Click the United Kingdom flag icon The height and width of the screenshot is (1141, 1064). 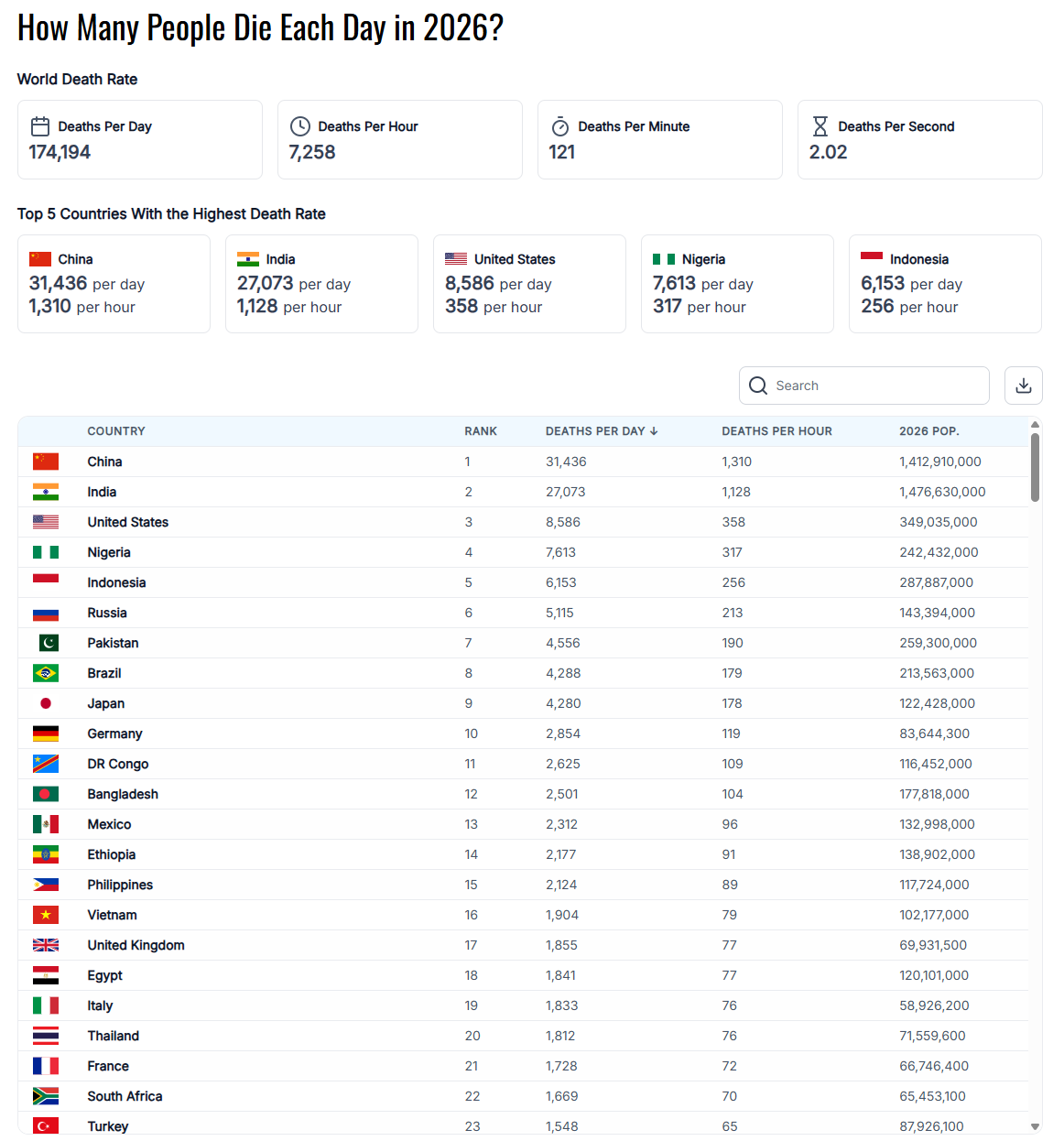46,945
